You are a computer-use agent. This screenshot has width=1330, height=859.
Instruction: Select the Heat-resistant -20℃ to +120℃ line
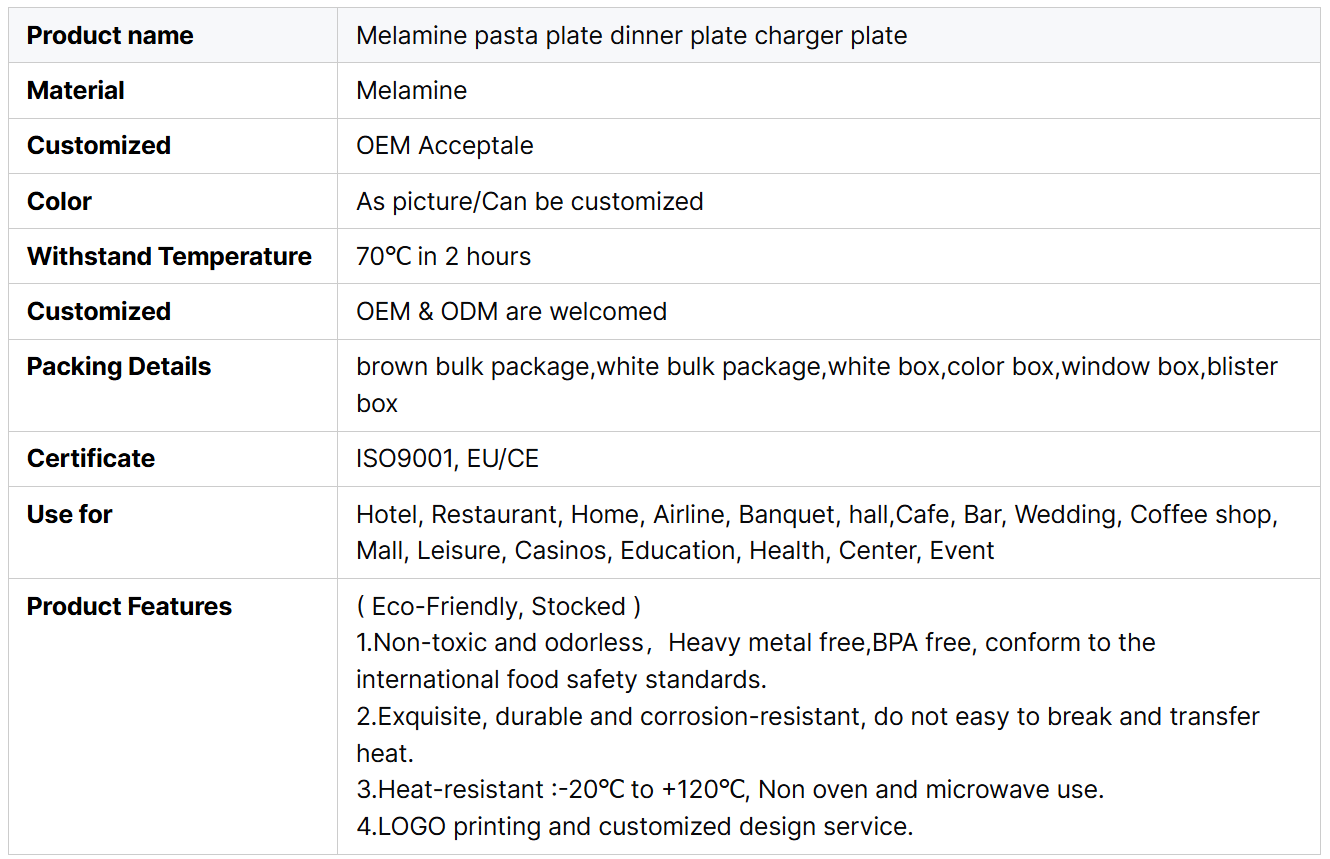tap(729, 790)
